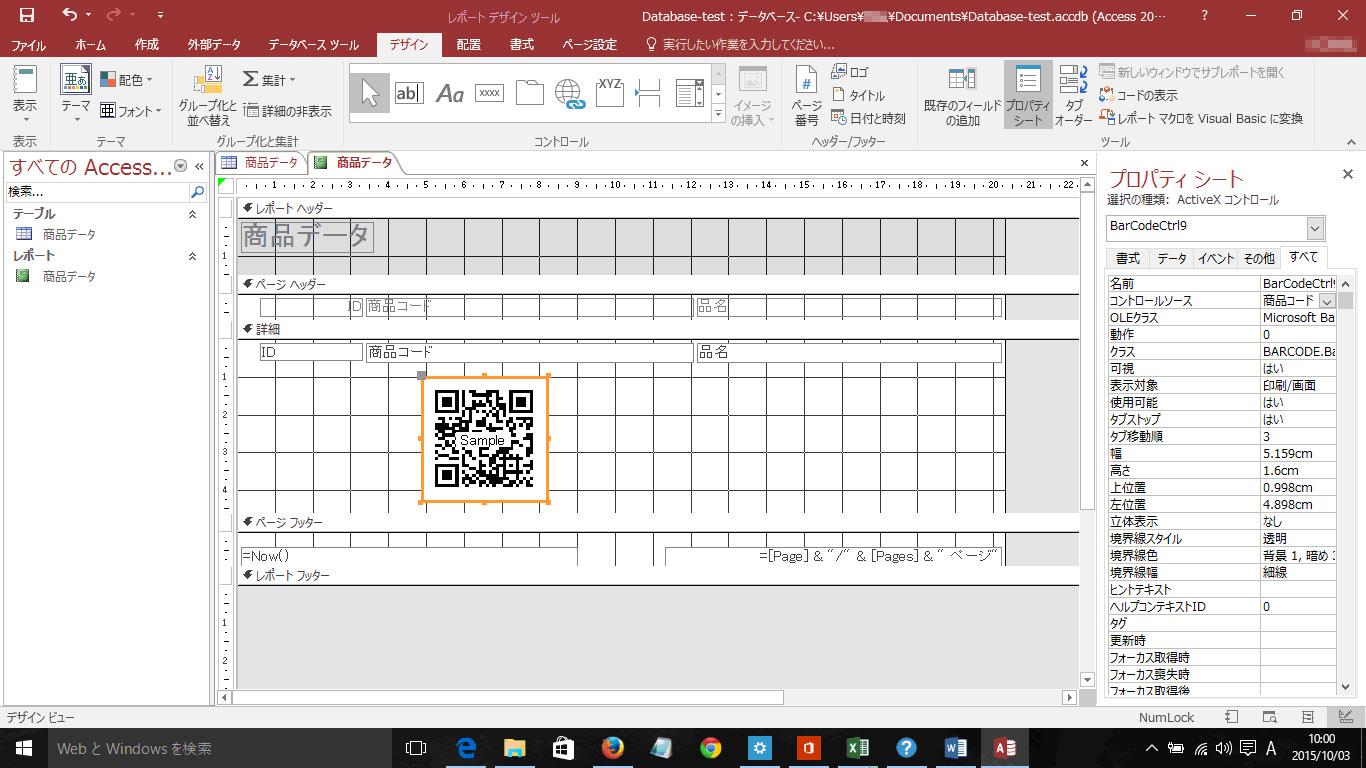1366x768 pixels.
Task: Click コードの表示 view code
Action: coord(1138,95)
